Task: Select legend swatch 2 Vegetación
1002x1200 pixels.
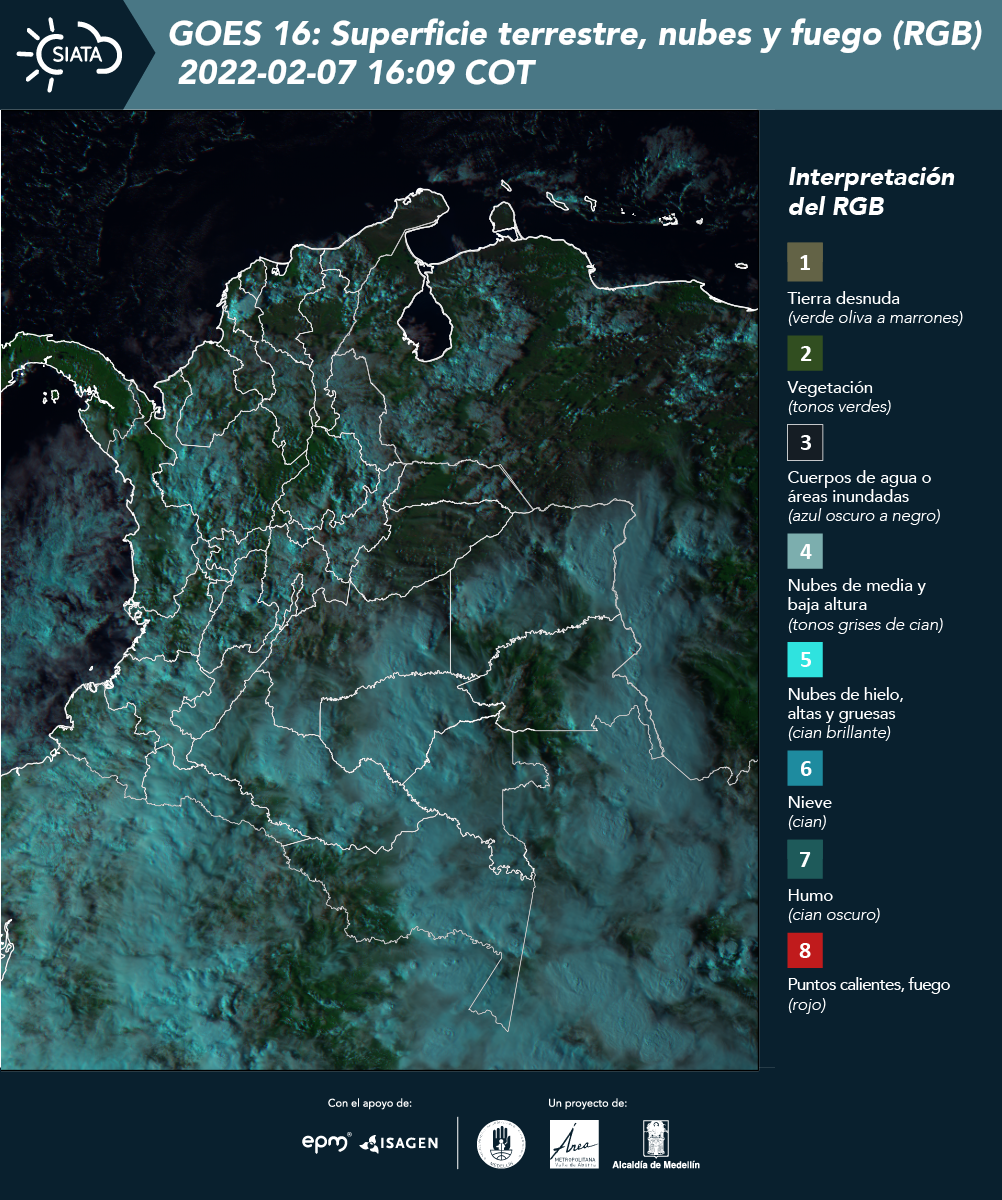Action: pyautogui.click(x=805, y=352)
